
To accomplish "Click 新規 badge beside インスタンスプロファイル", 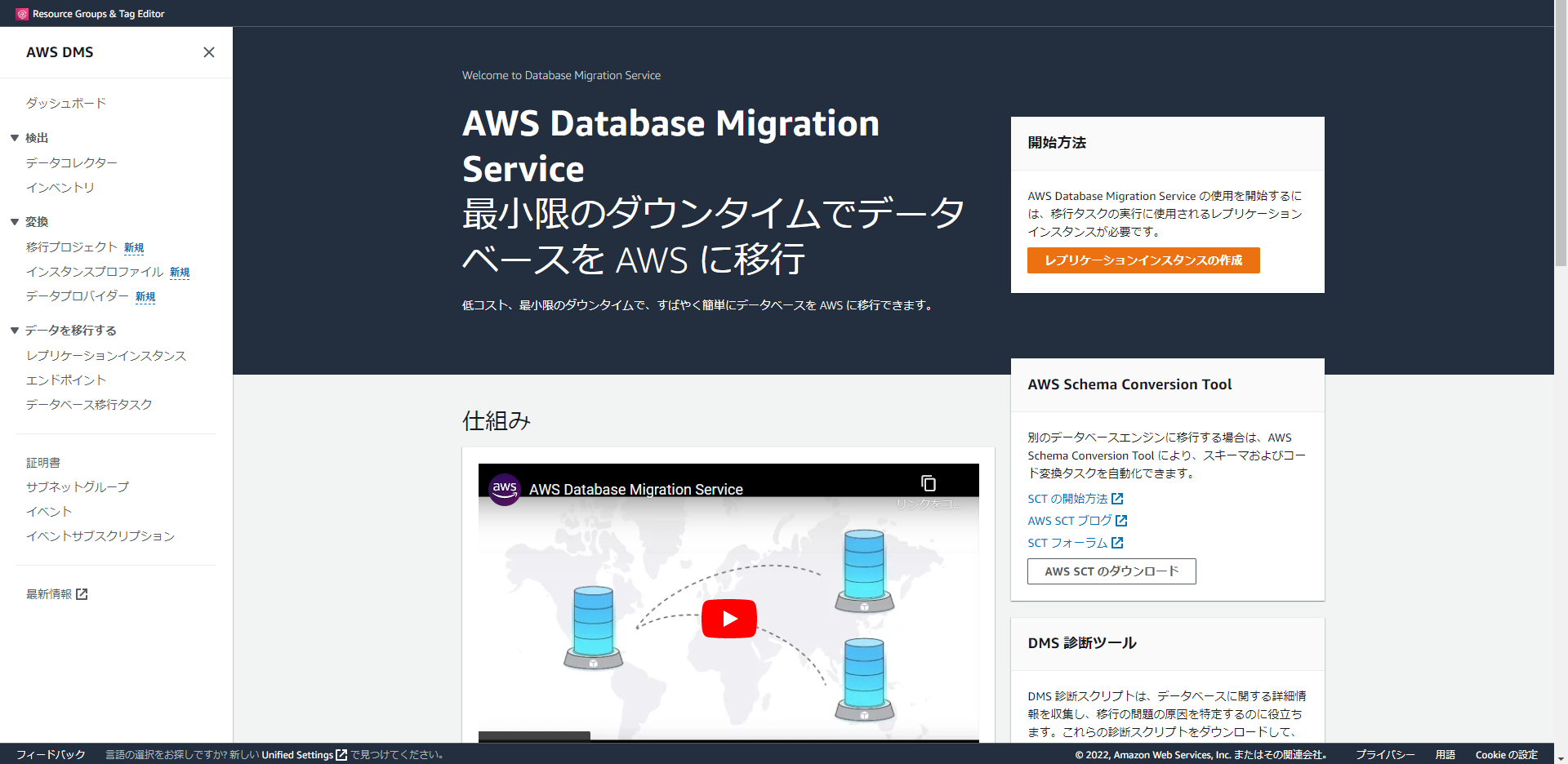I will [x=180, y=273].
